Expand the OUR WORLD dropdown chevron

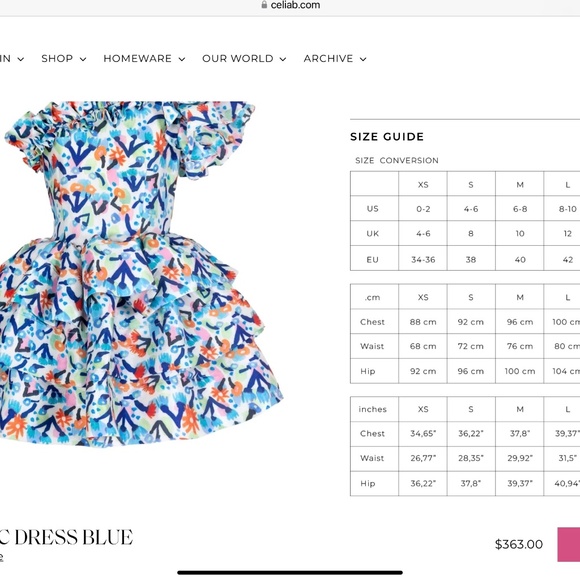283,59
